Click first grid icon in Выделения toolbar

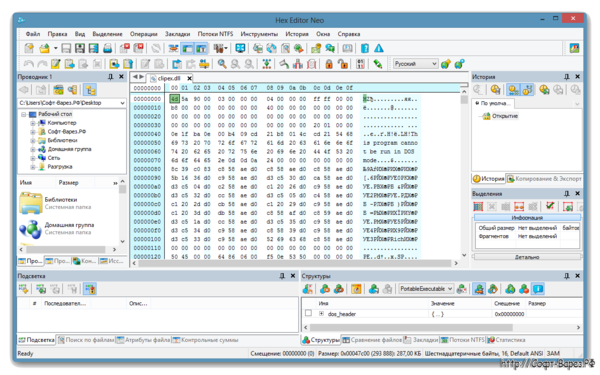(478, 207)
